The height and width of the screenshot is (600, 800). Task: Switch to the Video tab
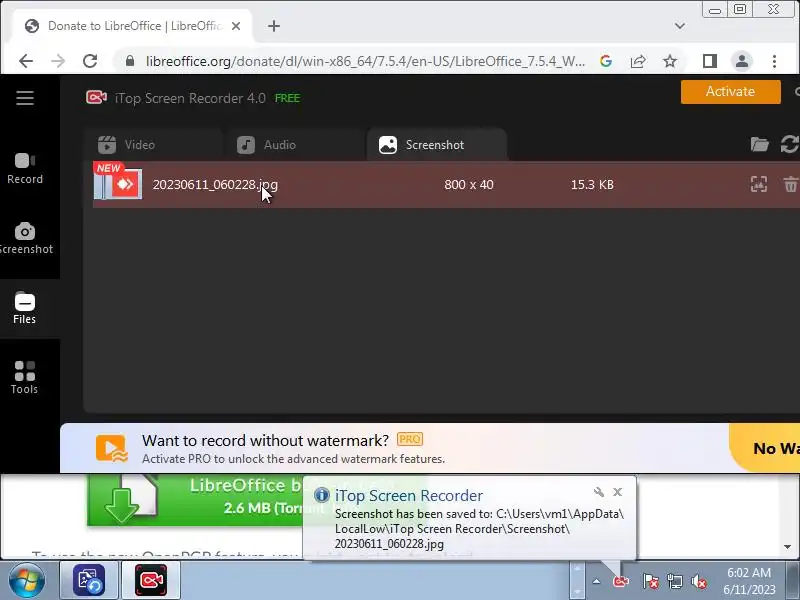(x=153, y=145)
